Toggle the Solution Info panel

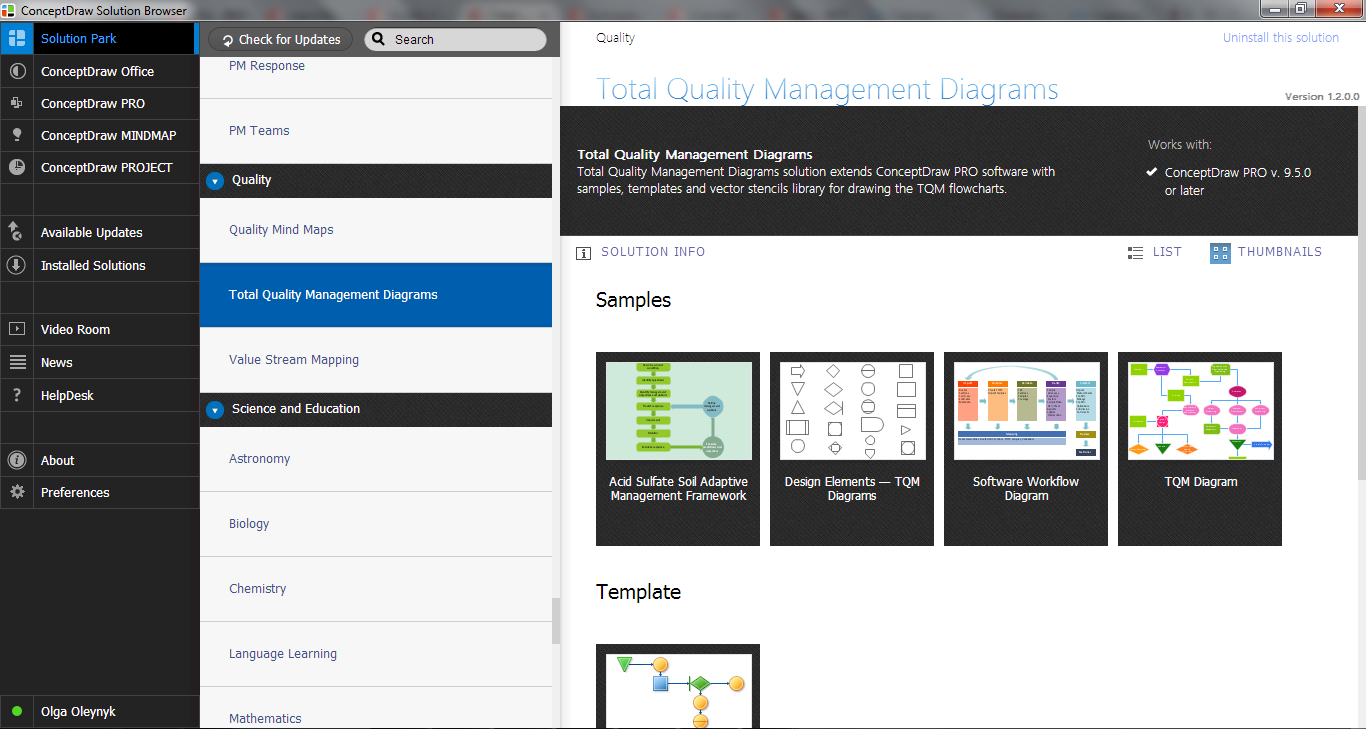click(x=641, y=253)
